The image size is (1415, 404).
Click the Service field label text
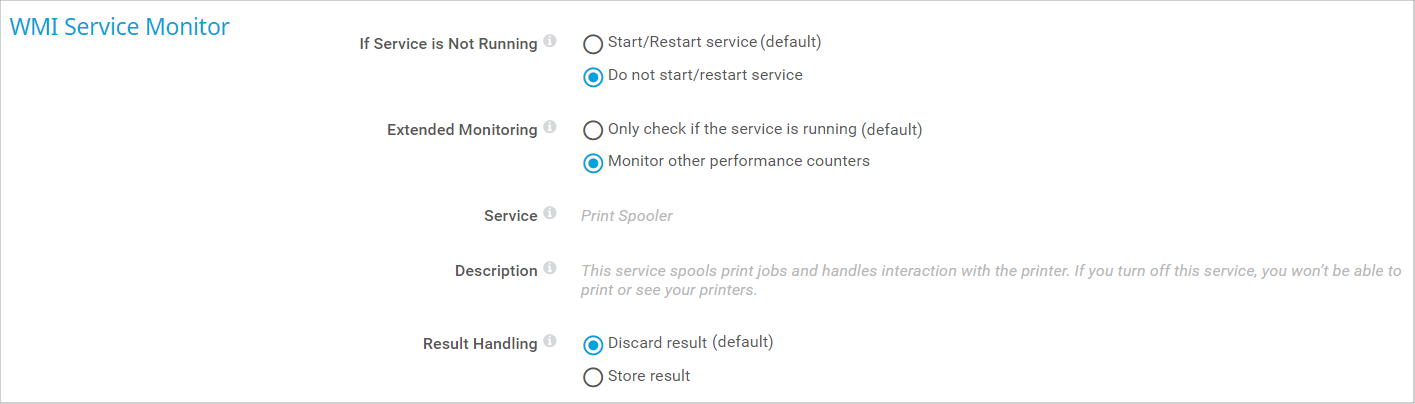(511, 216)
